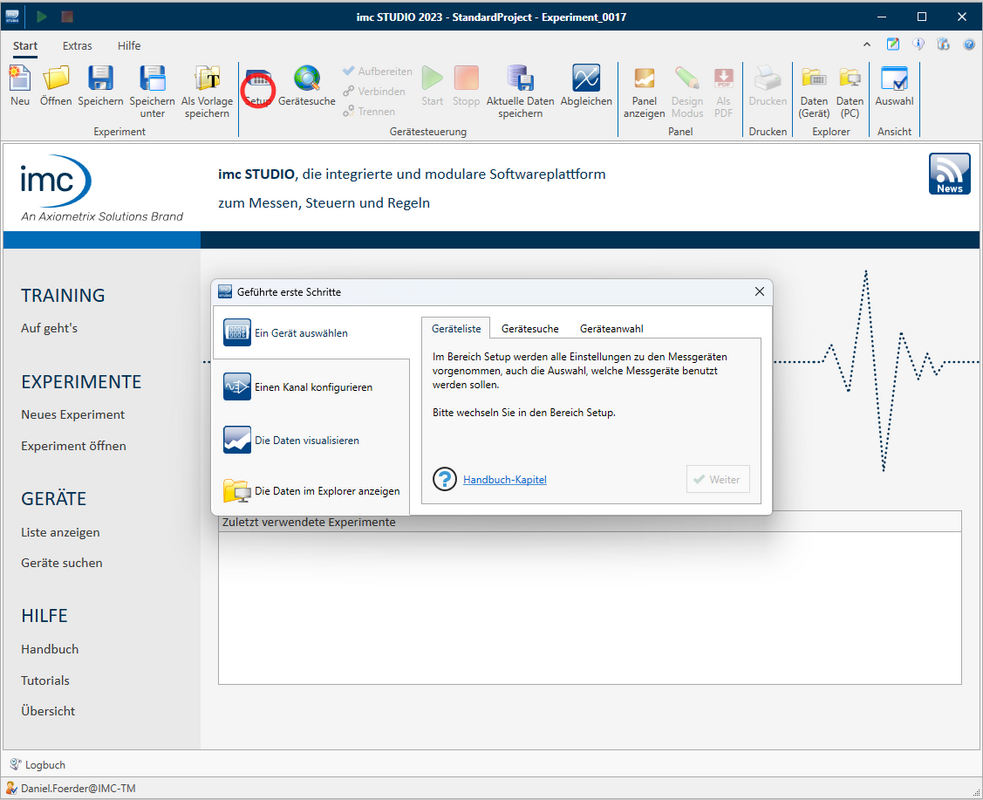The width and height of the screenshot is (983, 800).
Task: Click Als Vorlage speichern icon
Action: click(207, 80)
